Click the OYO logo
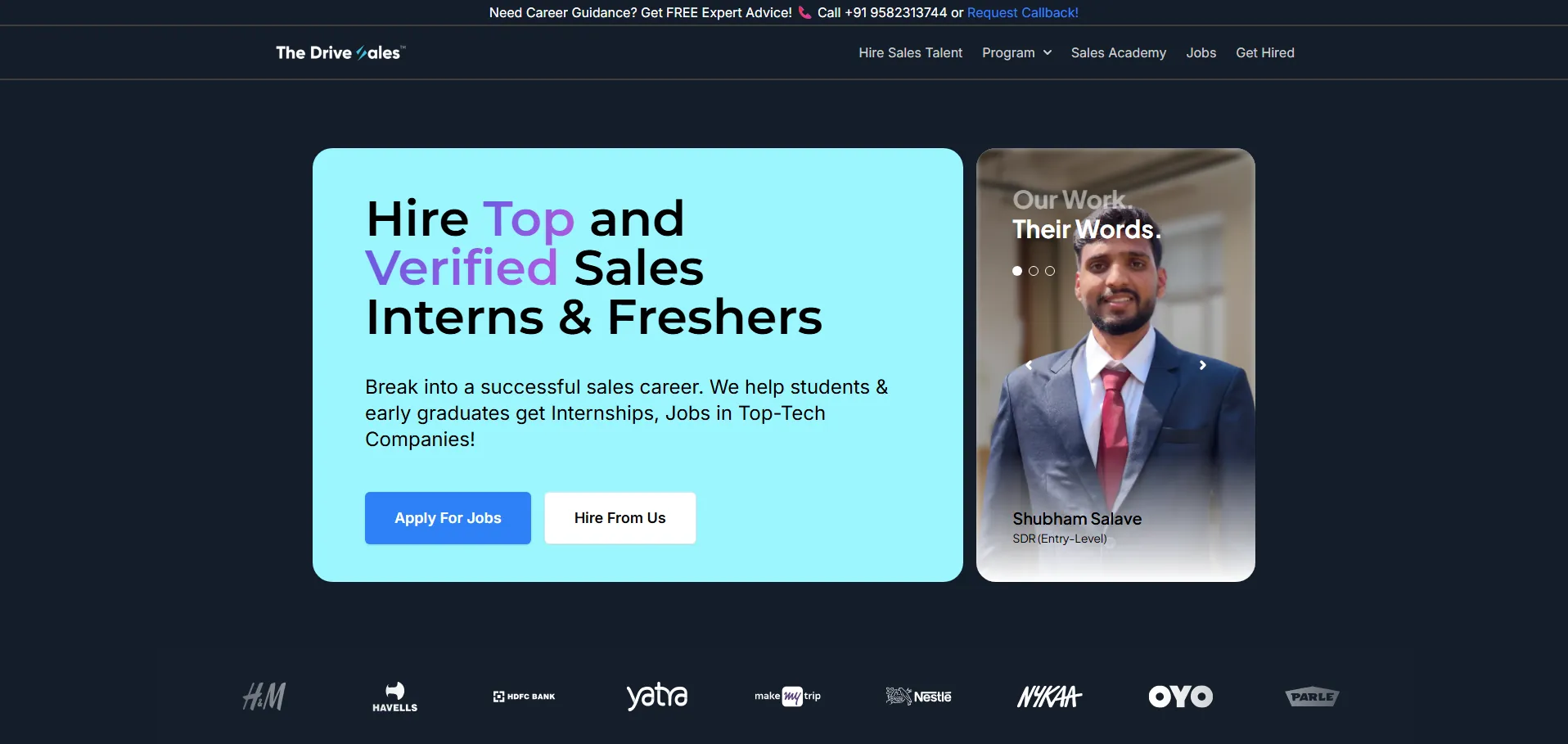Image resolution: width=1568 pixels, height=744 pixels. point(1181,697)
